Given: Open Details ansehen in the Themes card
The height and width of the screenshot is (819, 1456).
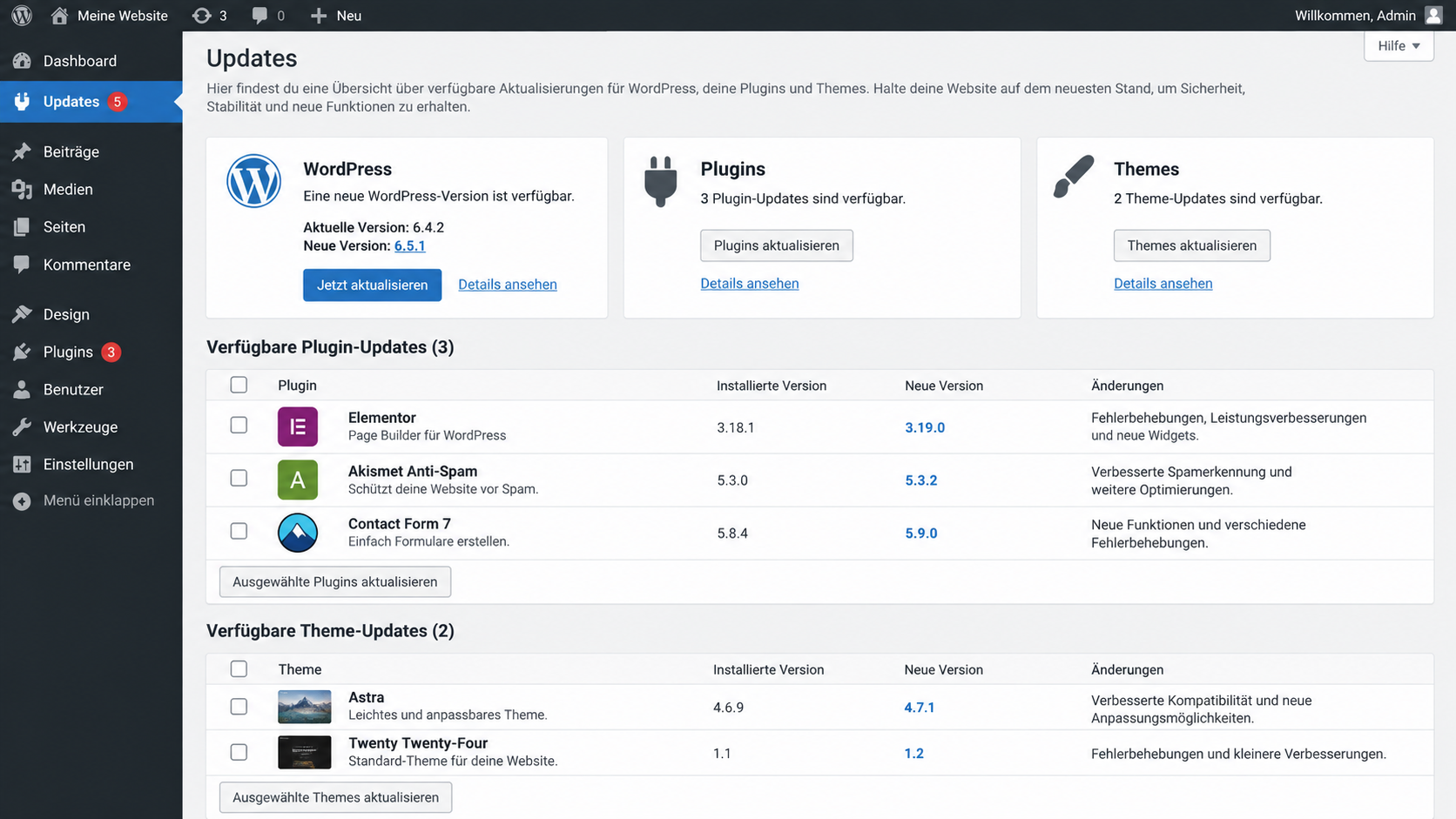Looking at the screenshot, I should click(1163, 284).
